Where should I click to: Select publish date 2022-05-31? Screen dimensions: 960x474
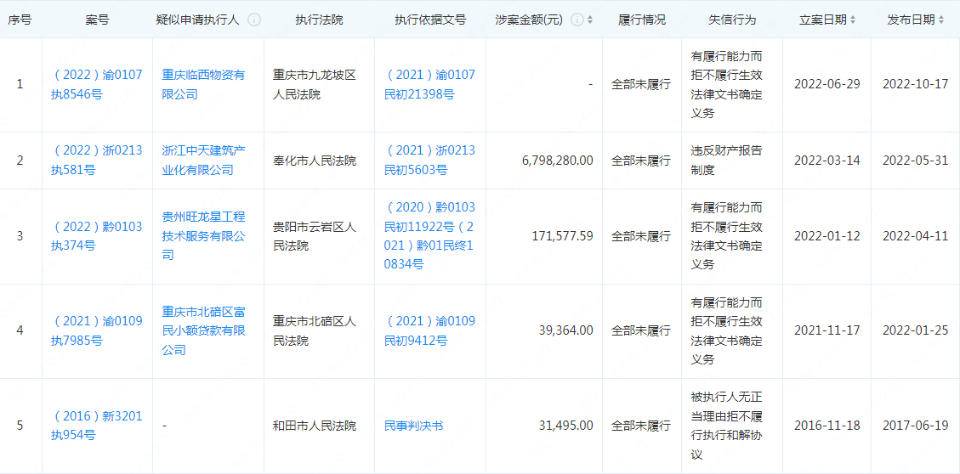(x=915, y=160)
